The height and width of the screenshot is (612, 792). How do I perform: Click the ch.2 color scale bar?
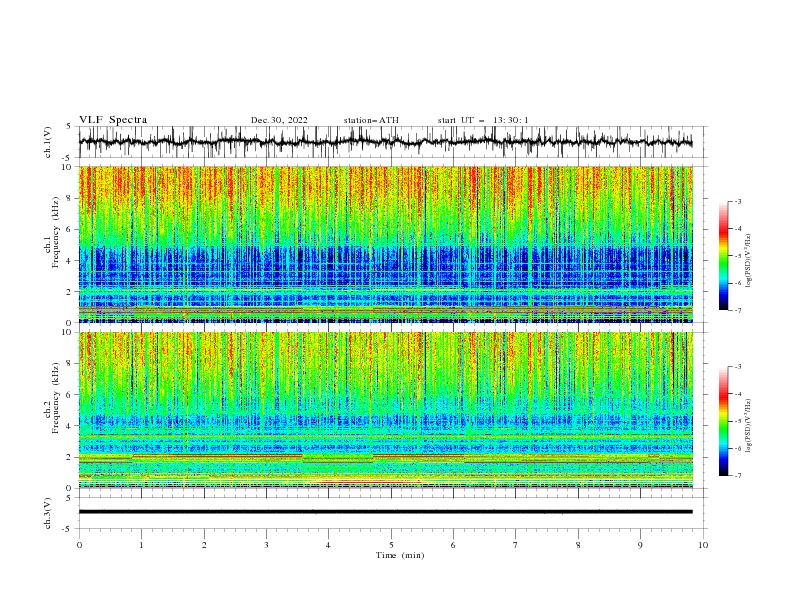click(x=724, y=421)
